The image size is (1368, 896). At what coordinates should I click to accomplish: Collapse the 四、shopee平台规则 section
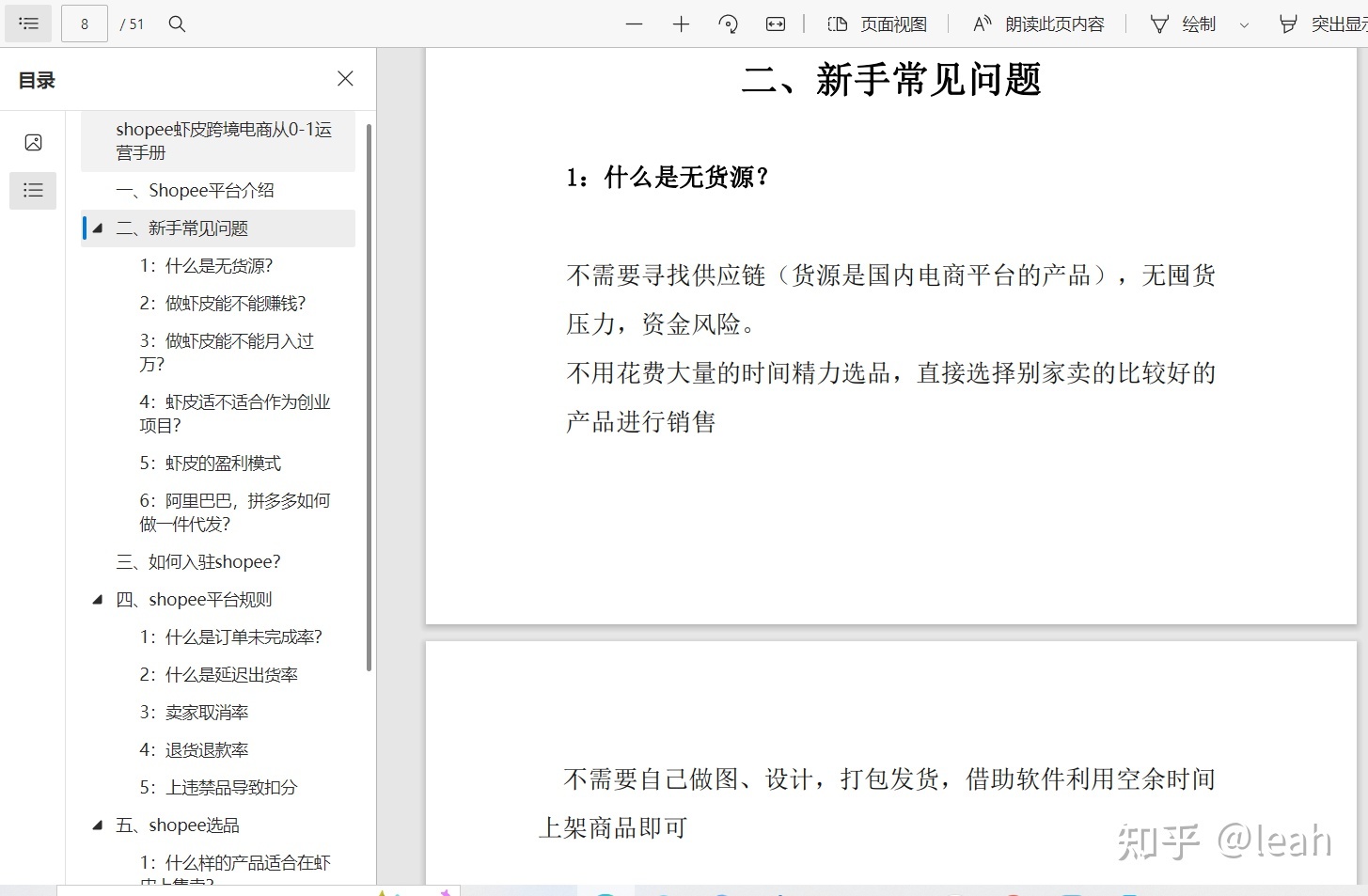(x=98, y=600)
